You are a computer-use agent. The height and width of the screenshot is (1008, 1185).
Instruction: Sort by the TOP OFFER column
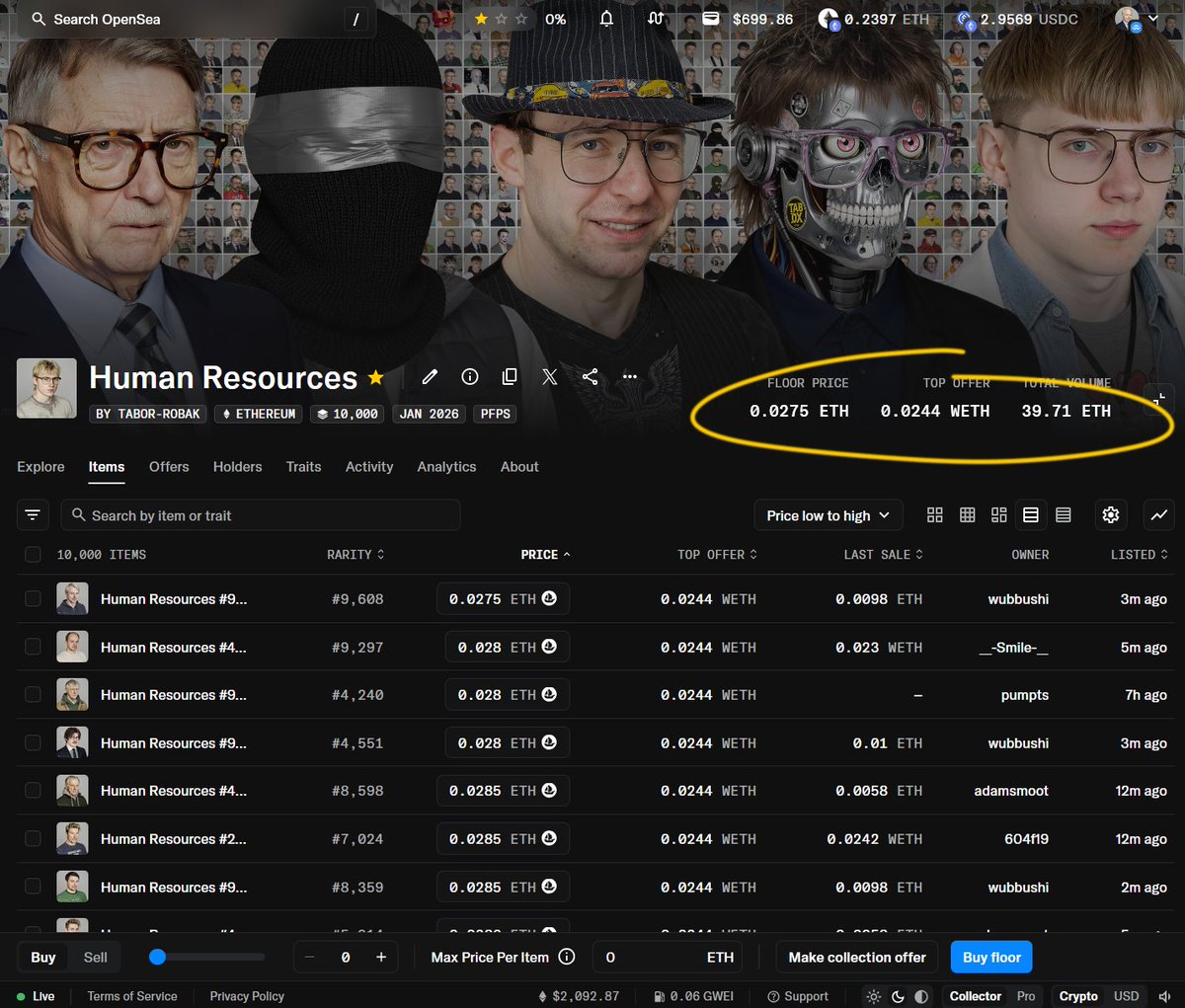click(717, 554)
